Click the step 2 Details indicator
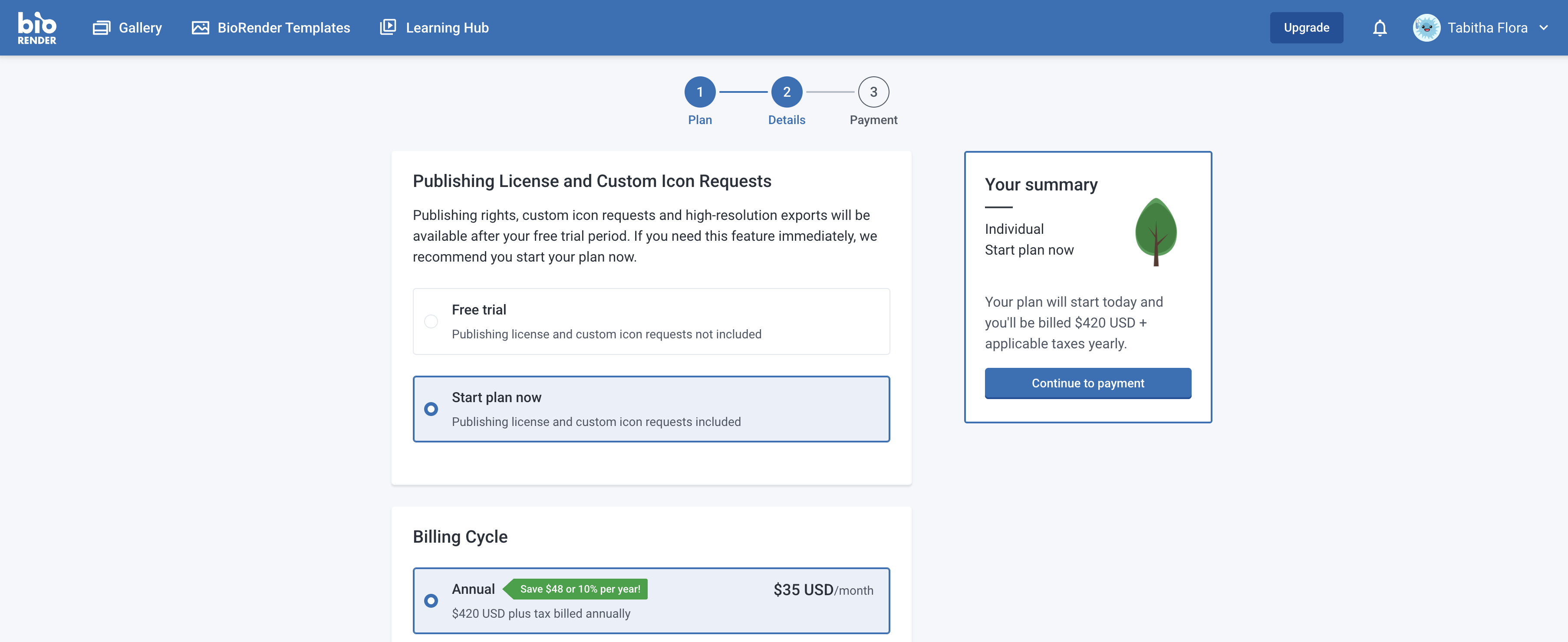The height and width of the screenshot is (642, 1568). click(x=787, y=92)
